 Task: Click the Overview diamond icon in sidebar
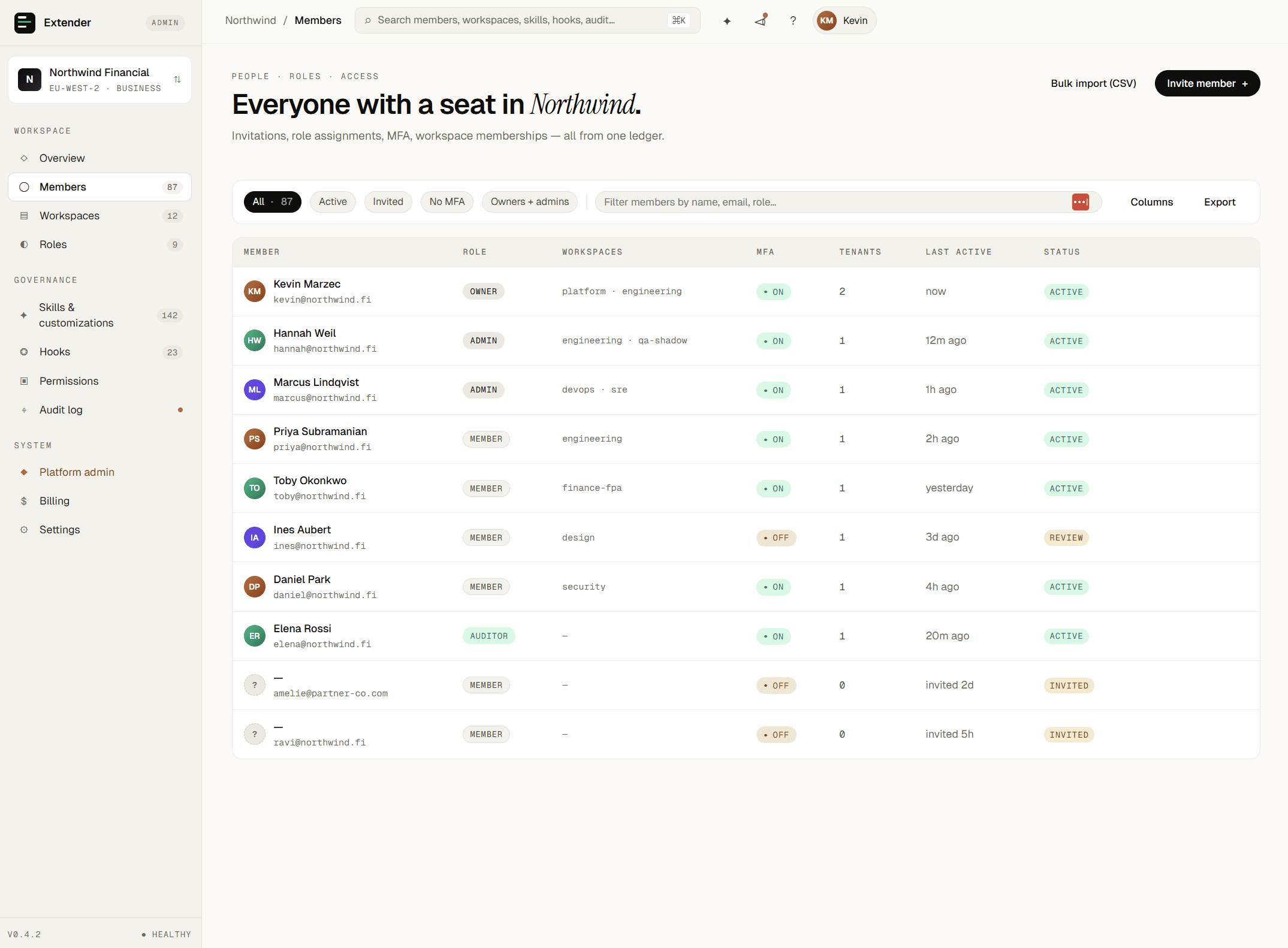pyautogui.click(x=24, y=158)
